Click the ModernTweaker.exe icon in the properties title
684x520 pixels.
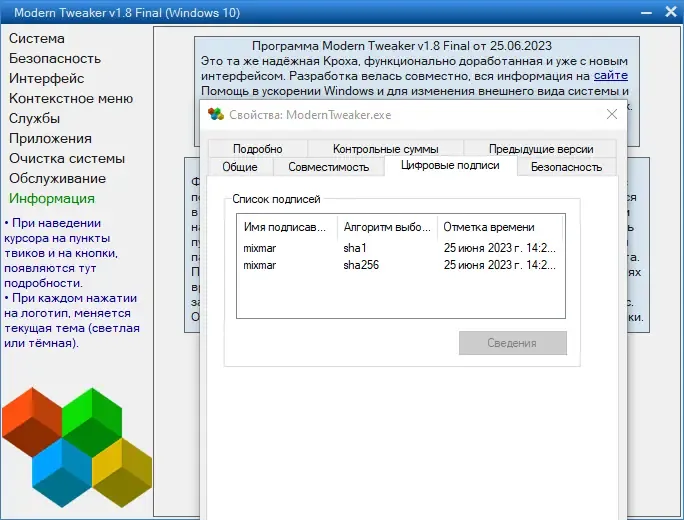click(x=216, y=114)
